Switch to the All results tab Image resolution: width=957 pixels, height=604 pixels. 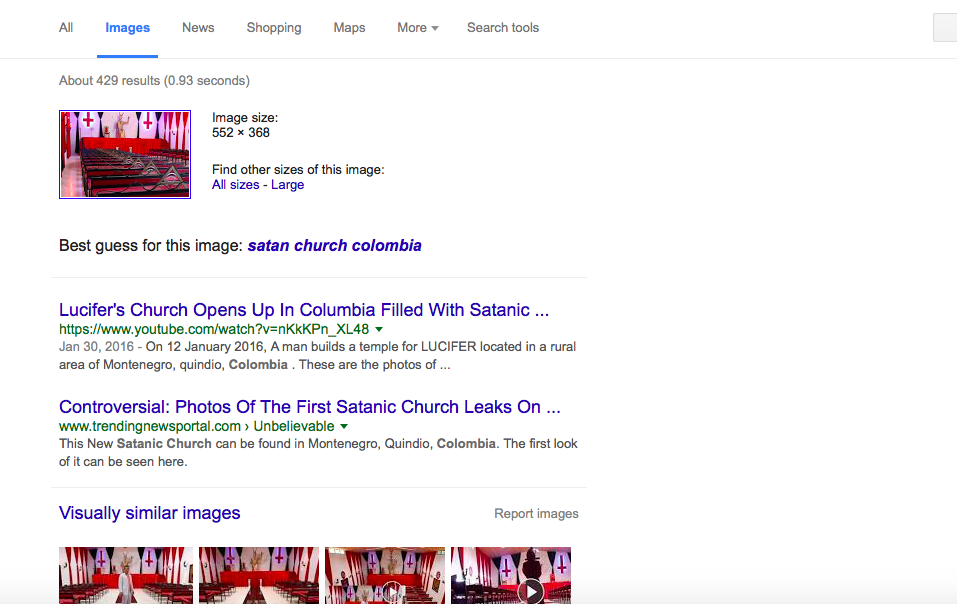point(66,28)
